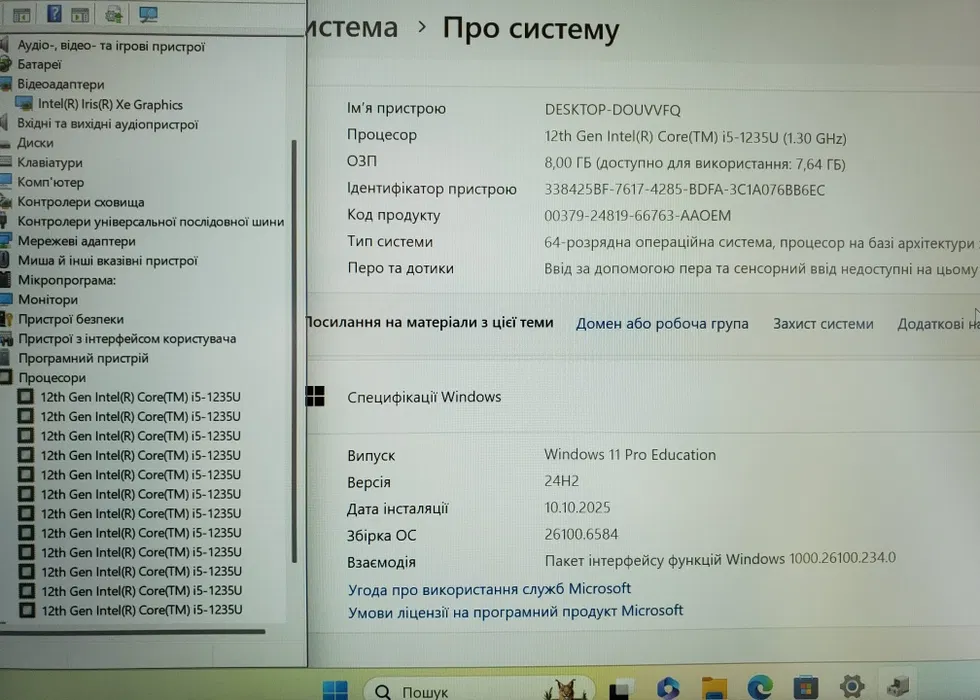
Task: Select Мережеві адаптери category
Action: pos(76,241)
